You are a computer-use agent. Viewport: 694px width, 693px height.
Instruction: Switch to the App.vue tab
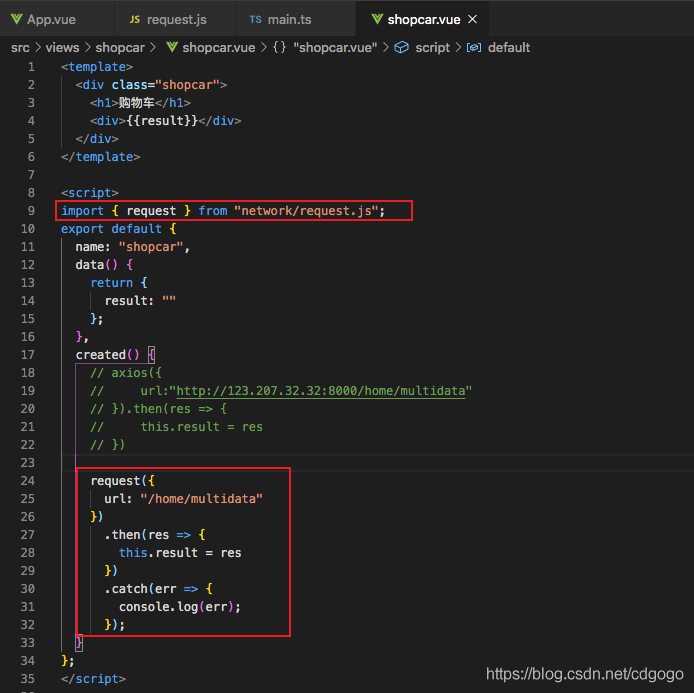[x=51, y=19]
